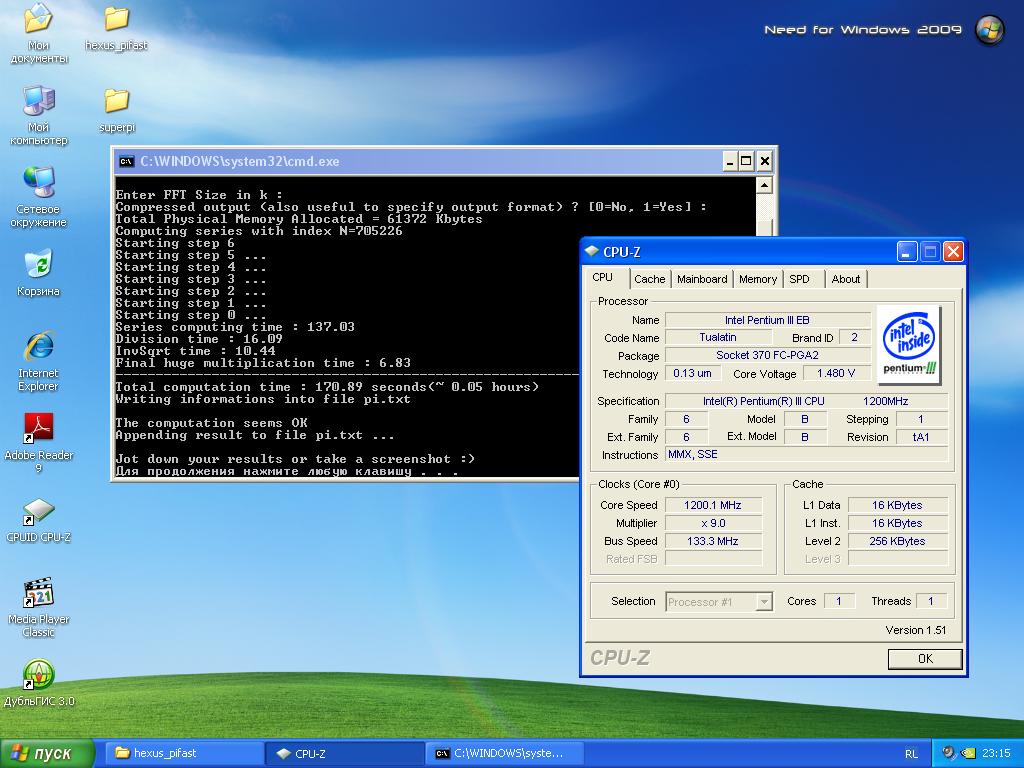Click the Cores value field
The height and width of the screenshot is (768, 1024).
(x=839, y=601)
